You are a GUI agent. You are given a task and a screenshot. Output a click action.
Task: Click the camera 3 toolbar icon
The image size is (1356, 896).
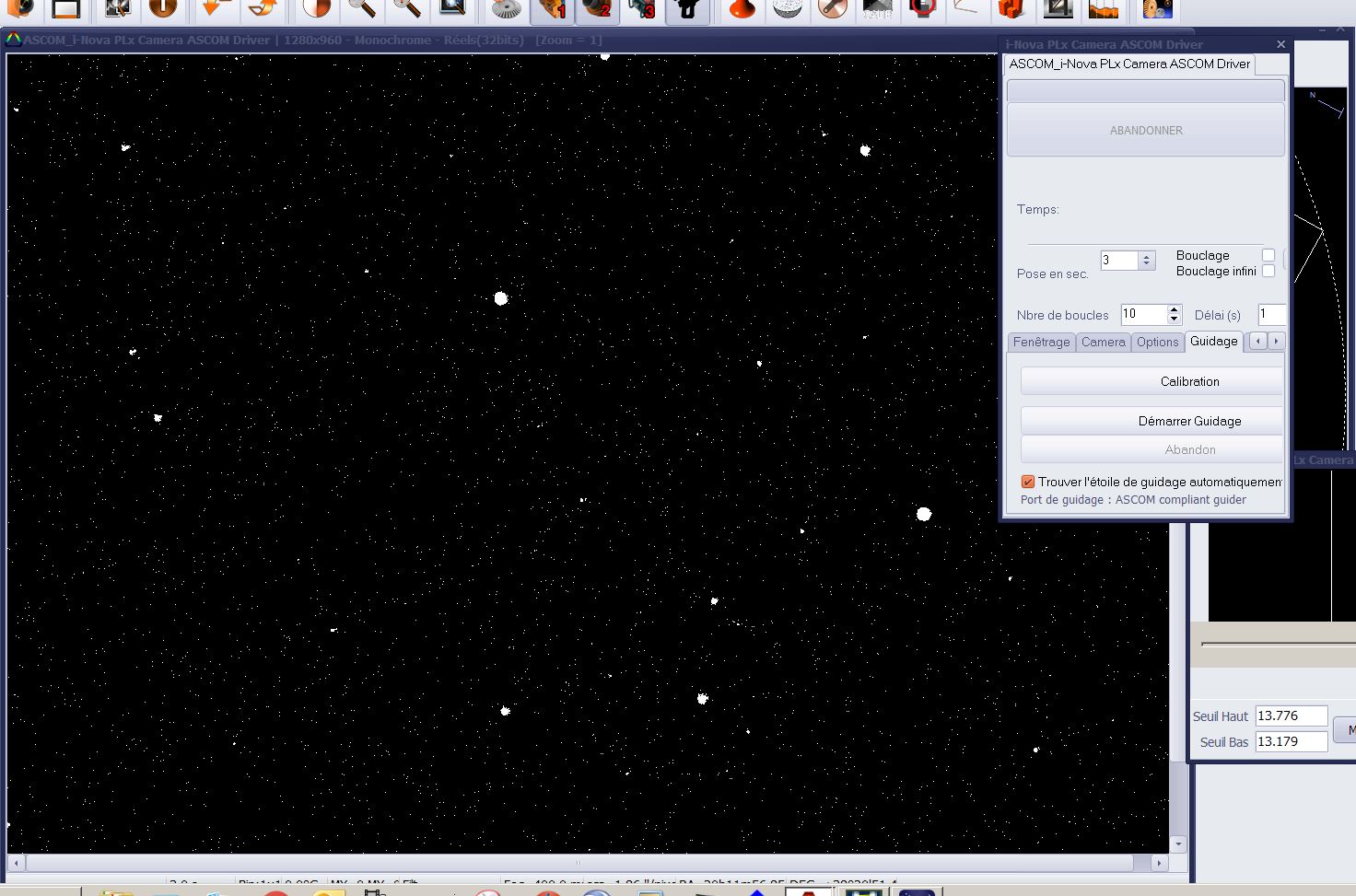[642, 9]
